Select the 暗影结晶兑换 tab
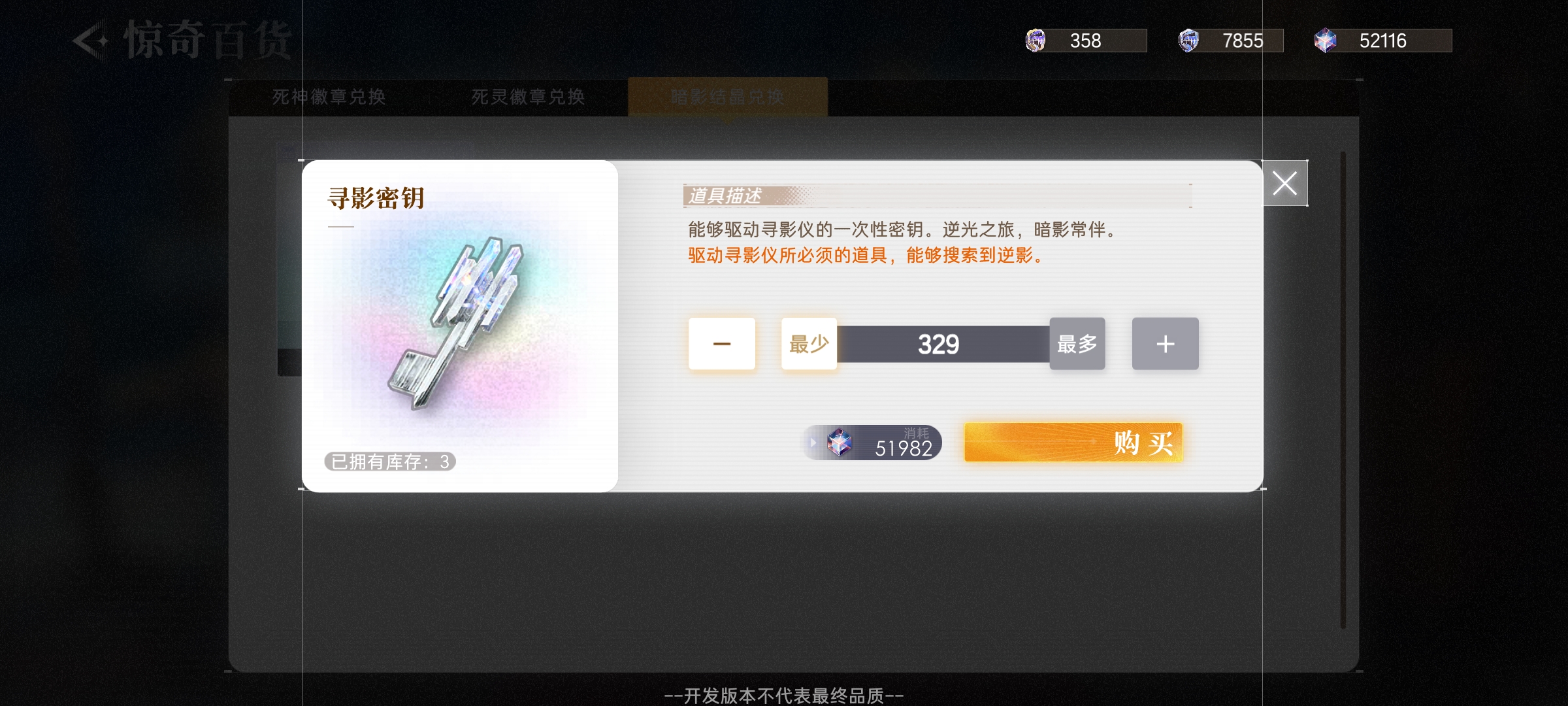This screenshot has height=706, width=1568. 727,97
